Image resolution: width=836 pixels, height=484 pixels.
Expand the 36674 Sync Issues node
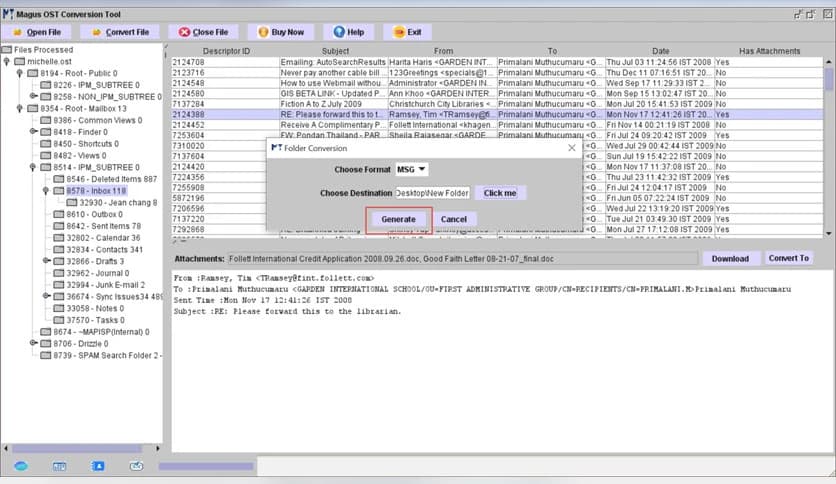coord(46,296)
